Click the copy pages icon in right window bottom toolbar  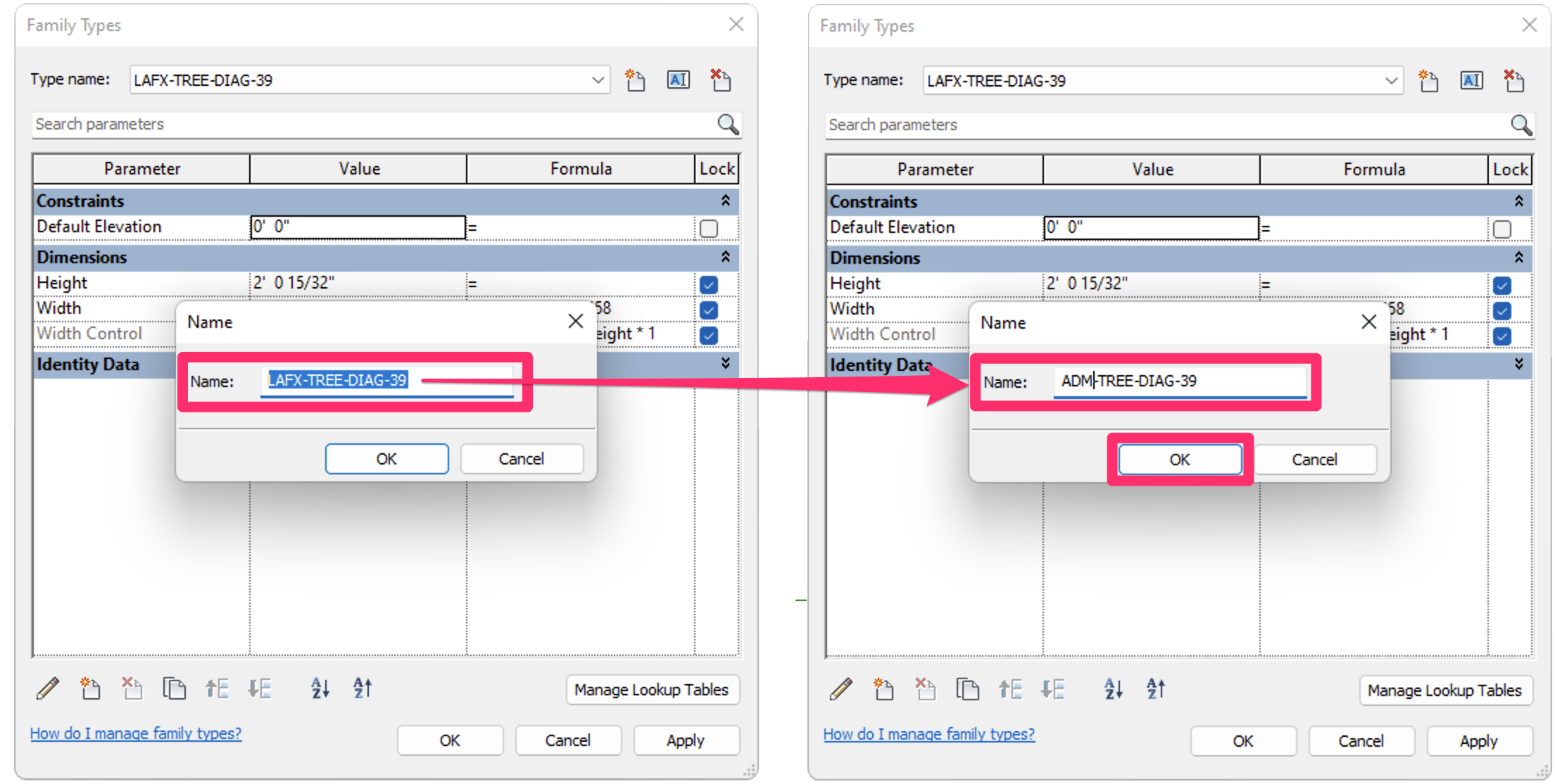pyautogui.click(x=967, y=689)
